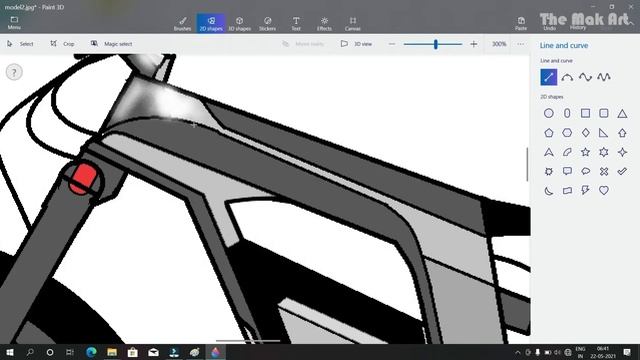Zoom in with the plus button
This screenshot has width=640, height=360.
point(473,44)
